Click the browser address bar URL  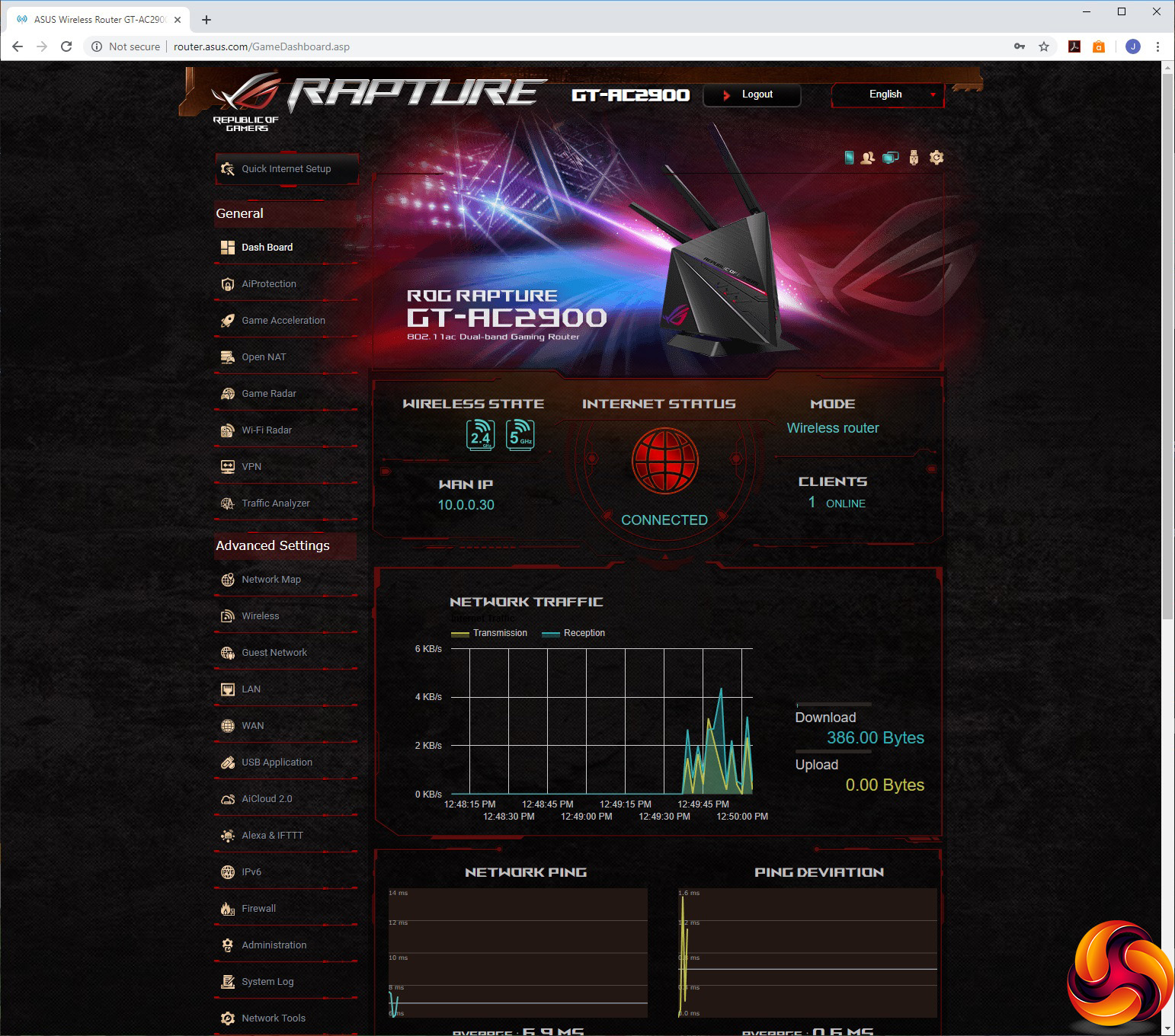pos(261,46)
